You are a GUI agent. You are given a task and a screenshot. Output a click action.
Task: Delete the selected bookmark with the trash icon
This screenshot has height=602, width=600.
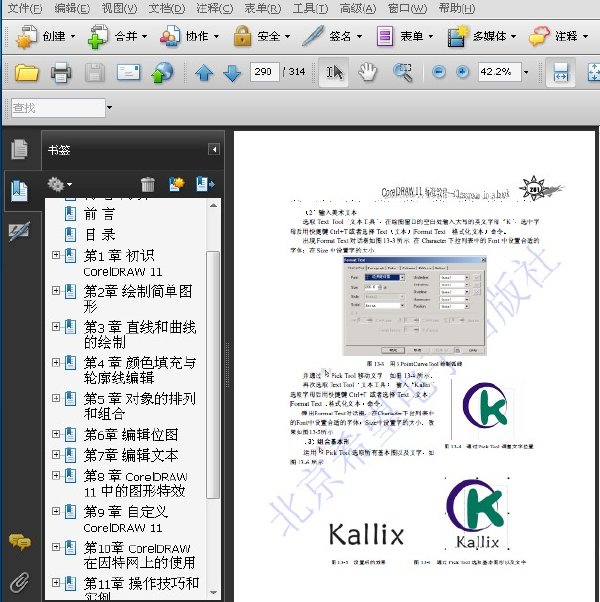point(148,185)
